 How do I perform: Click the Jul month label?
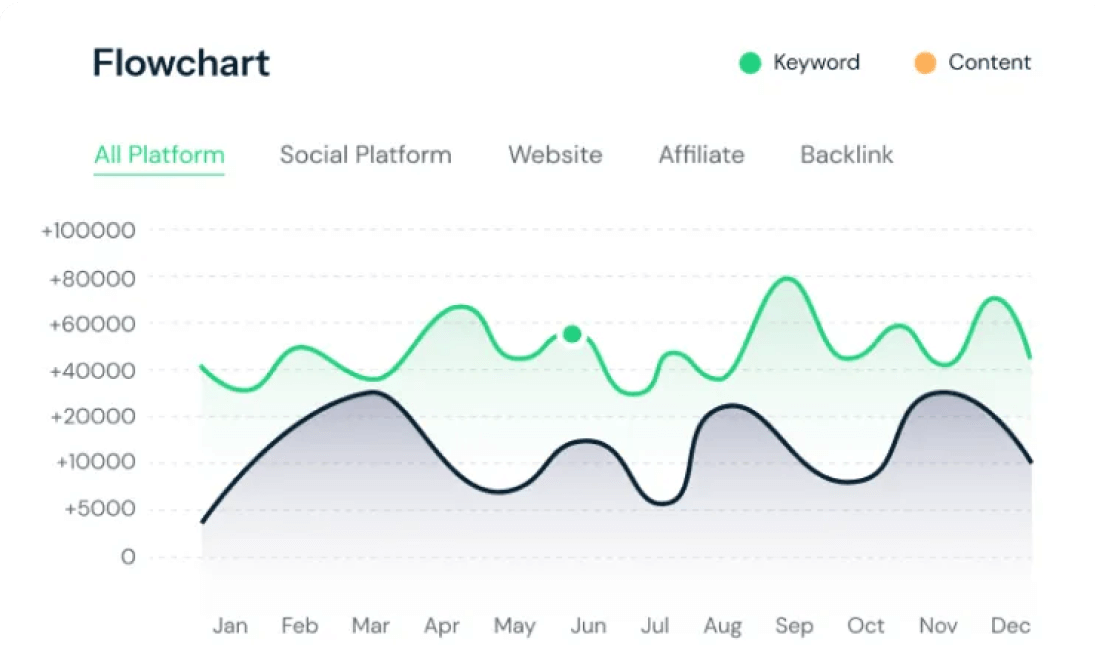click(655, 625)
